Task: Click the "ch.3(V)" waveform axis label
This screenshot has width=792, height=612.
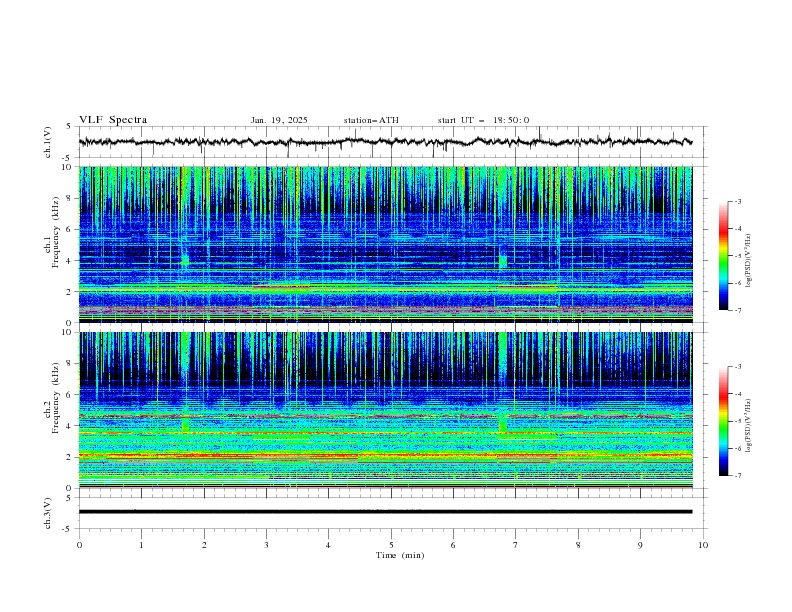Action: click(x=48, y=513)
